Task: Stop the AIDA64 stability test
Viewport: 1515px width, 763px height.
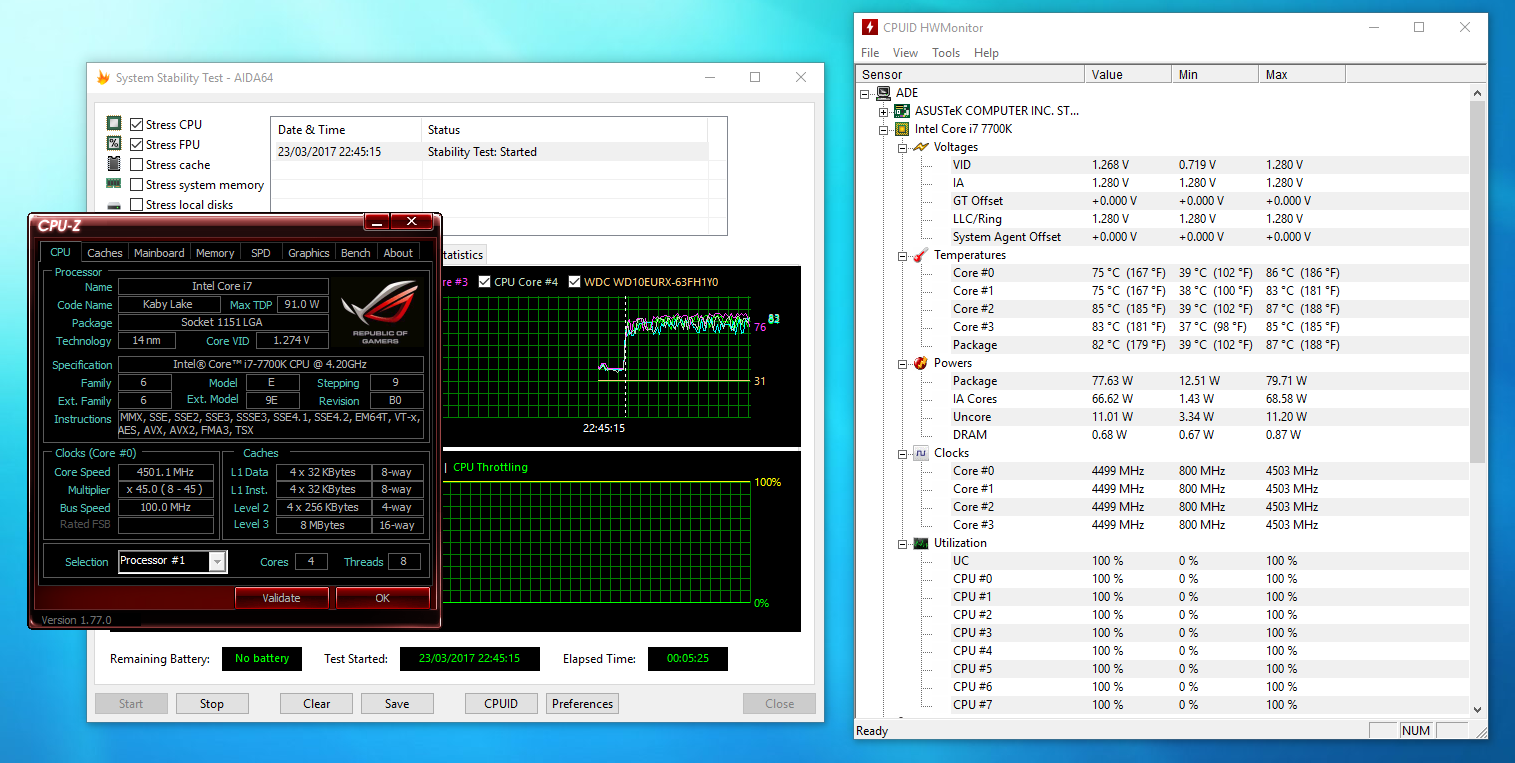Action: coord(212,703)
